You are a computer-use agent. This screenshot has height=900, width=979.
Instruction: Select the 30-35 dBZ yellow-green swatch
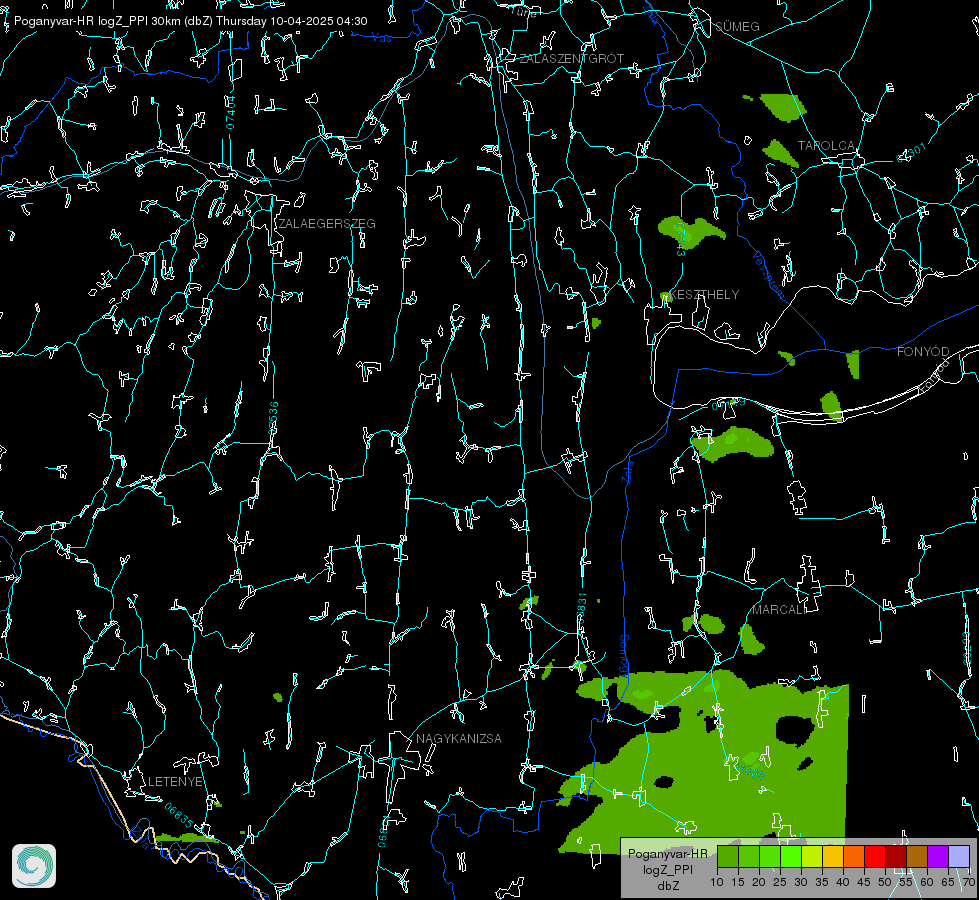[x=812, y=857]
